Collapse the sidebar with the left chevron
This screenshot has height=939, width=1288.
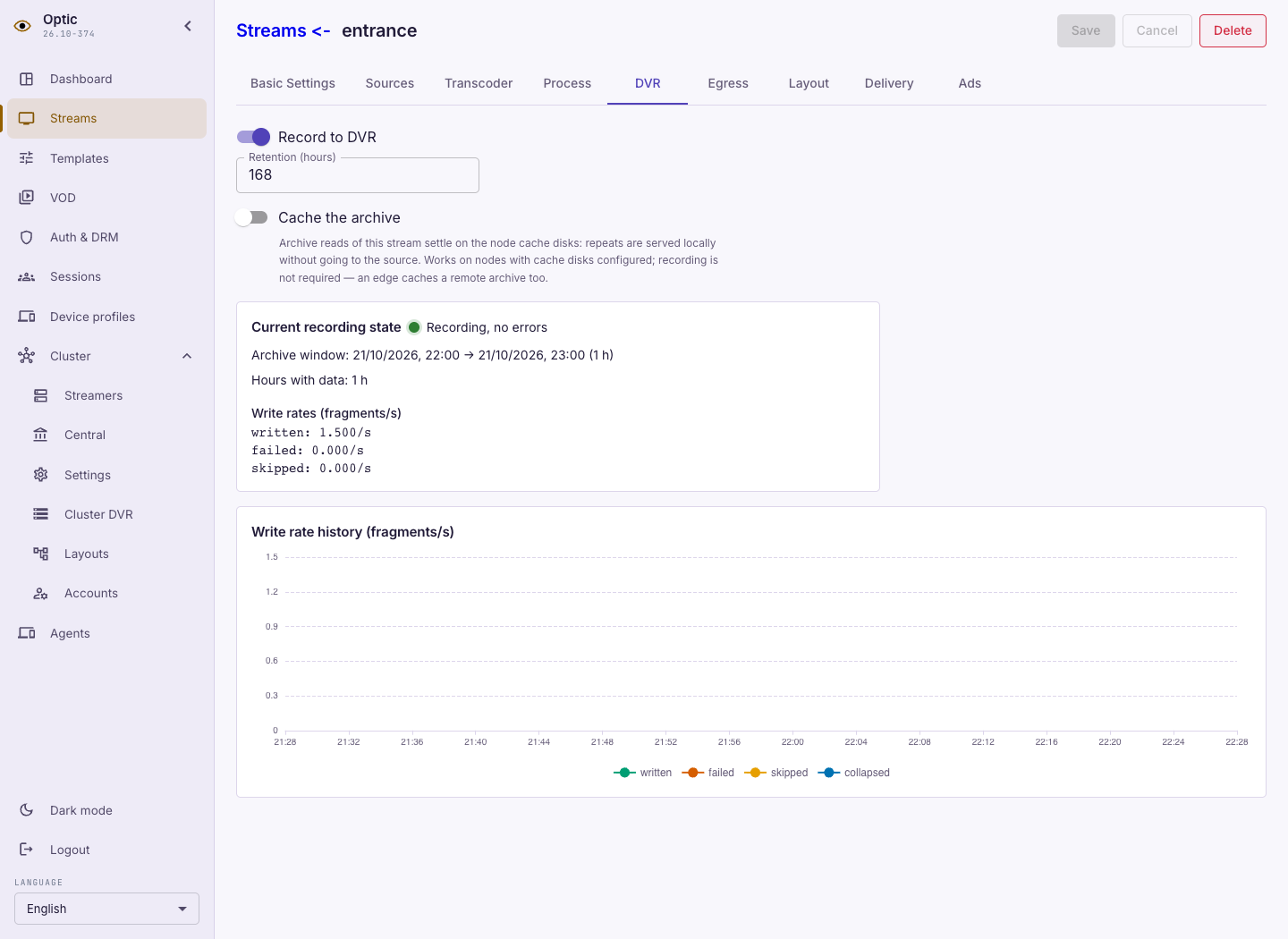pos(188,26)
